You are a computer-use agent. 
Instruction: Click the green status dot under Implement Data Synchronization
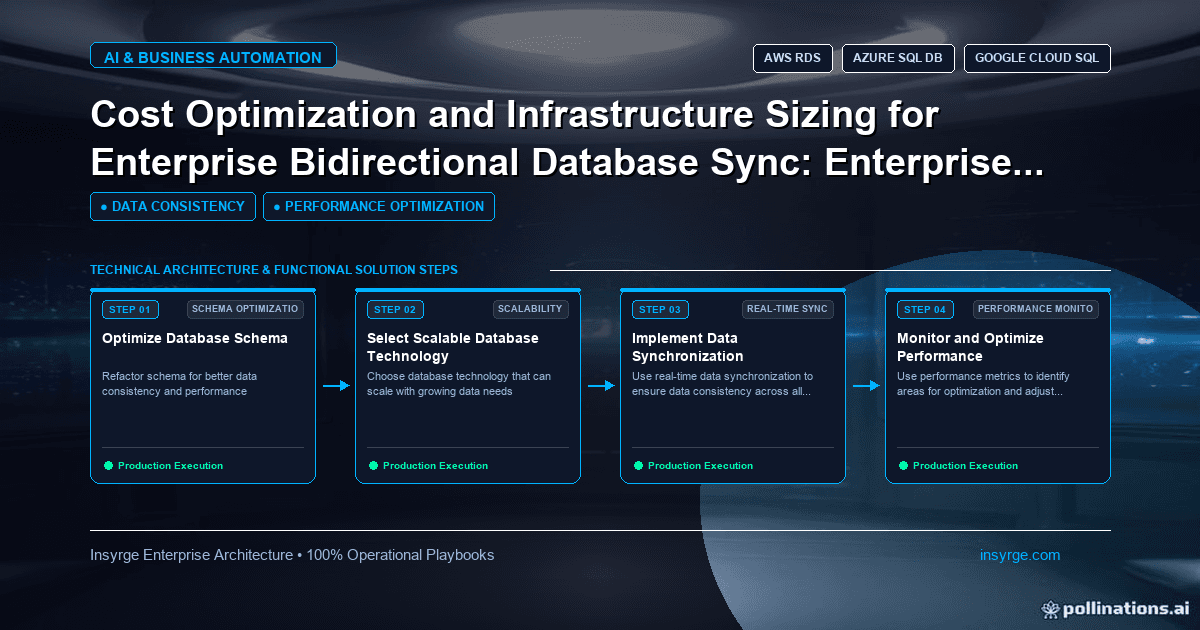[638, 466]
